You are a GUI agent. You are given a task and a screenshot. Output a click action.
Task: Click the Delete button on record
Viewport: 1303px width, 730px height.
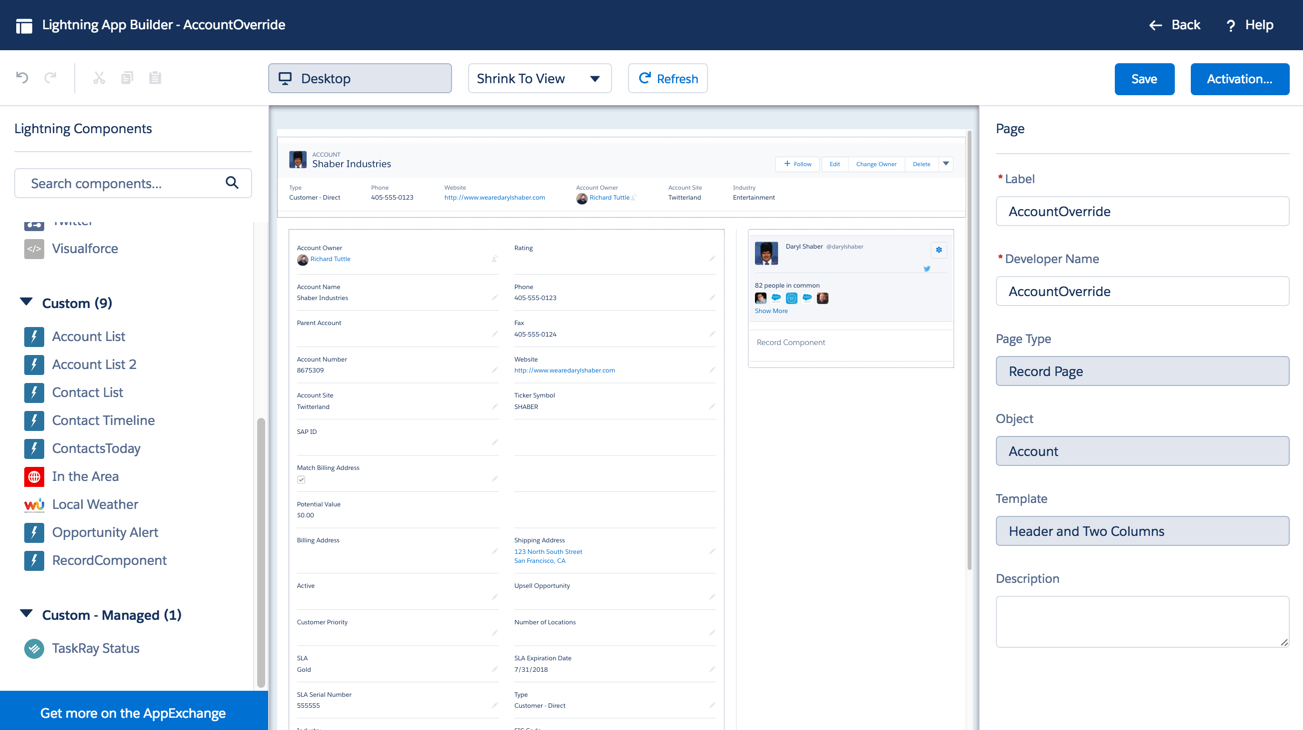(921, 164)
